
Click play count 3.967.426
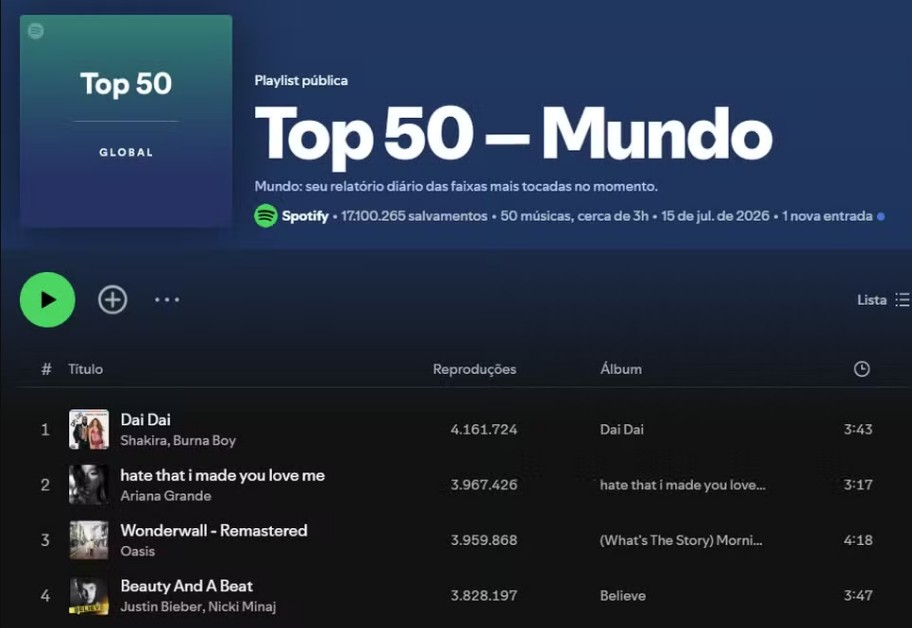click(483, 484)
